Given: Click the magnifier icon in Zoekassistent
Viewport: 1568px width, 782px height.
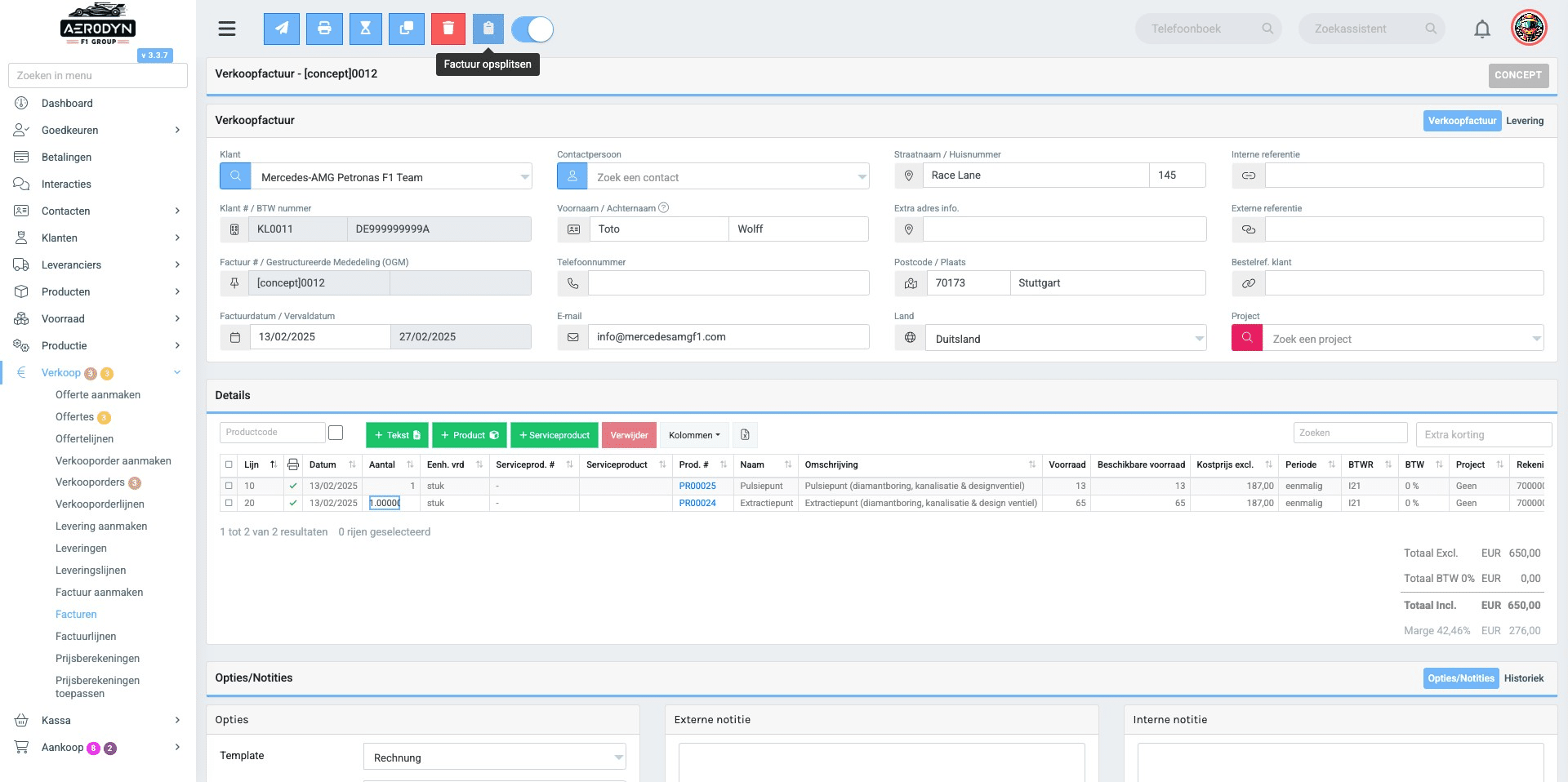Looking at the screenshot, I should [1431, 29].
